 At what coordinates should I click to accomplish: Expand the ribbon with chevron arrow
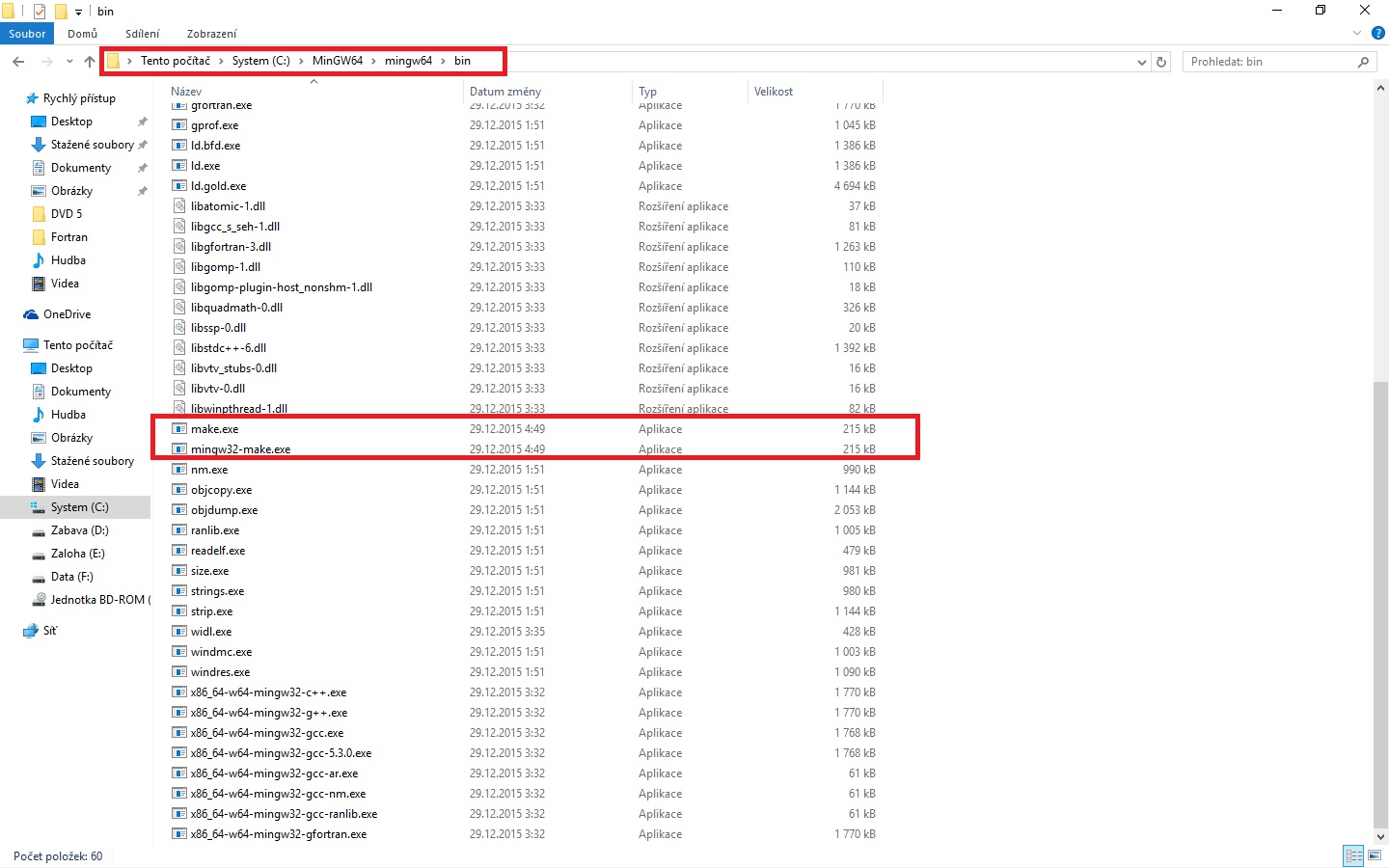click(1358, 33)
